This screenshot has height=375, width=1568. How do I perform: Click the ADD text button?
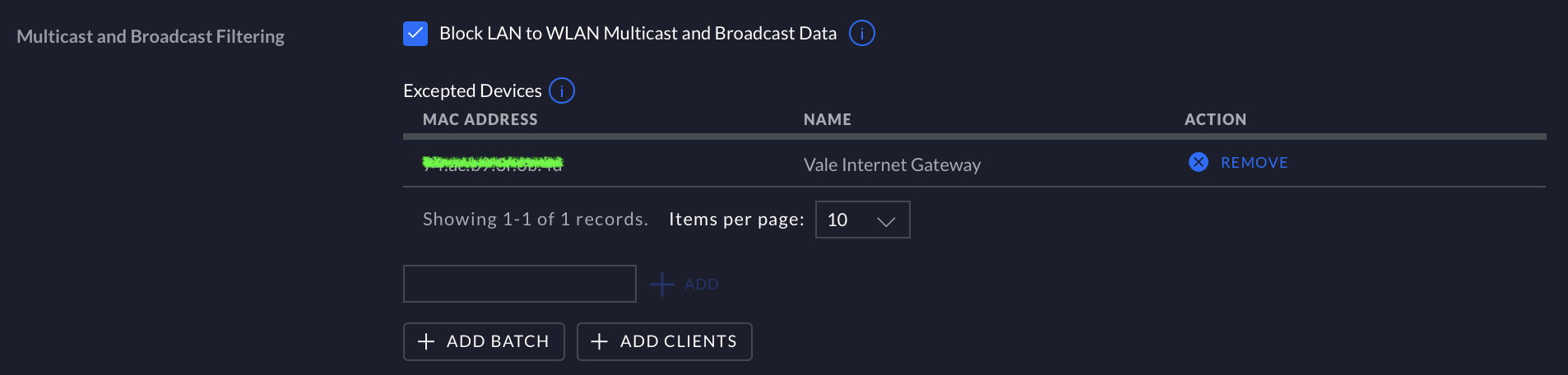click(x=701, y=285)
